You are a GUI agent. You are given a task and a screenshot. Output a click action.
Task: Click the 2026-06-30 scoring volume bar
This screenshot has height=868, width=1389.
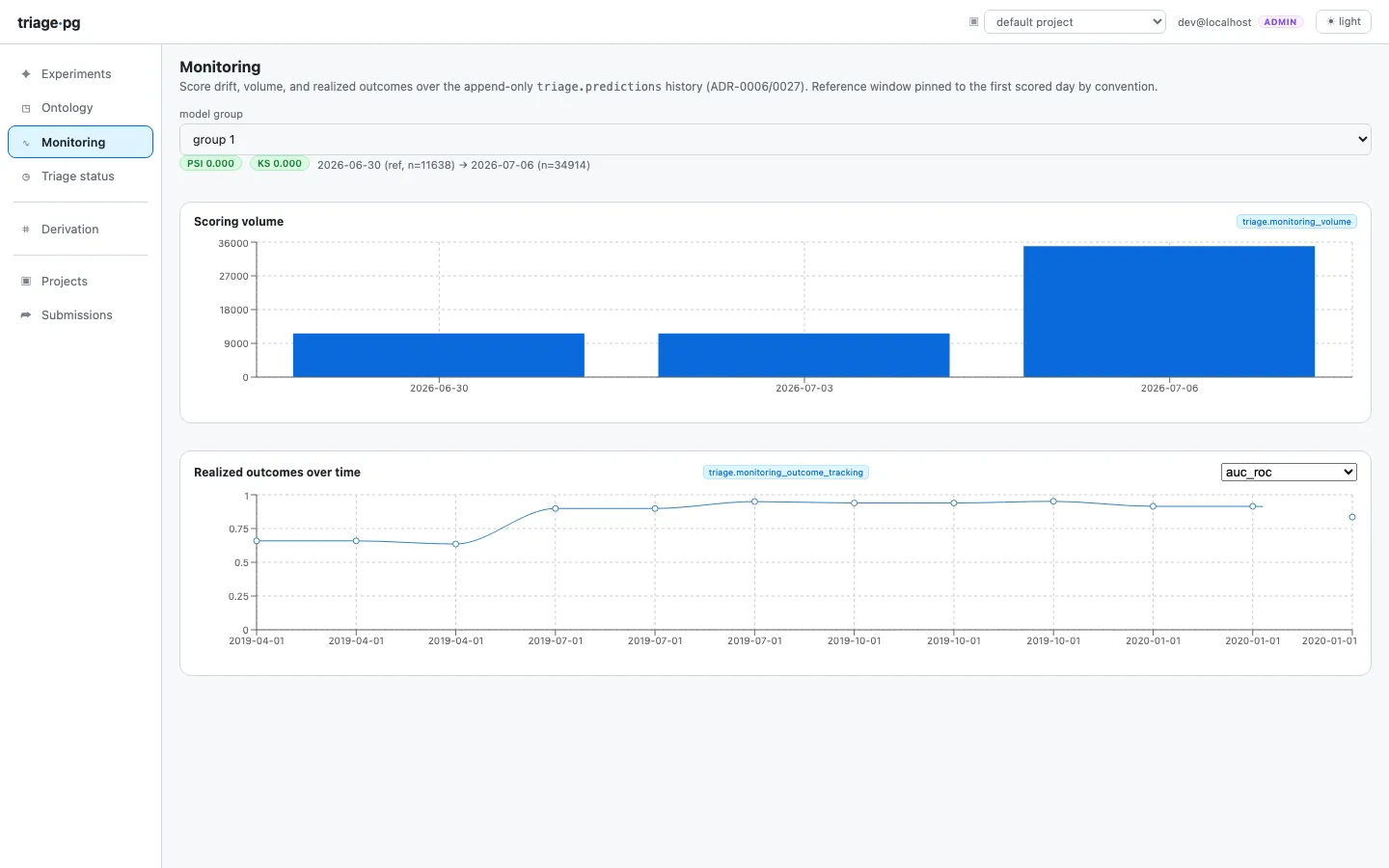(439, 355)
